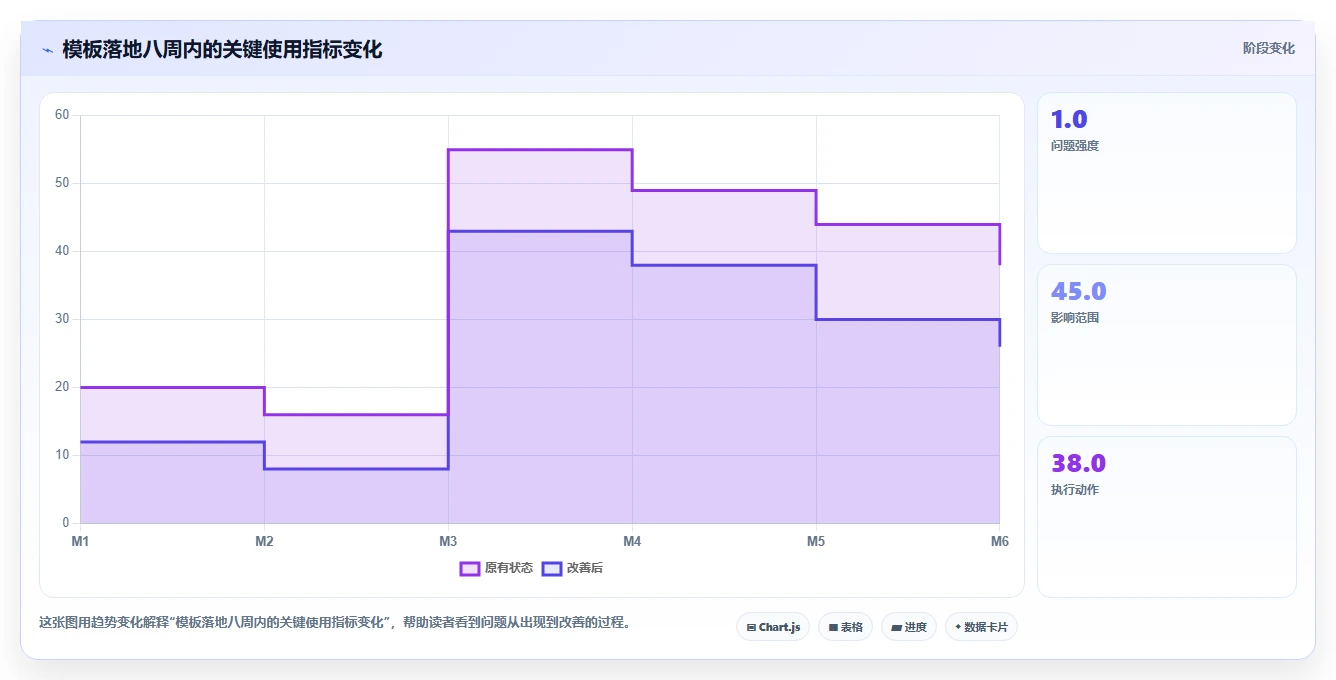1336x680 pixels.
Task: Click the blue 改善后 legend swatch
Action: [552, 568]
